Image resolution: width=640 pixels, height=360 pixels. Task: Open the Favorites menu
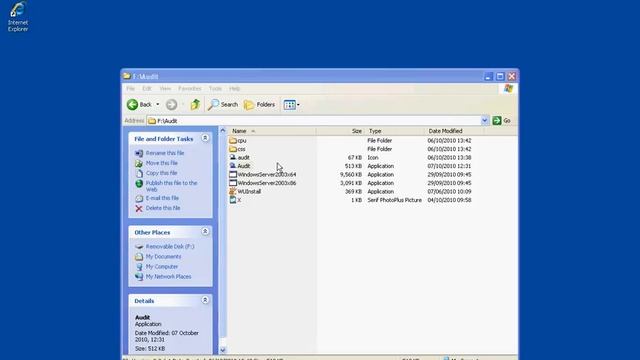(190, 89)
